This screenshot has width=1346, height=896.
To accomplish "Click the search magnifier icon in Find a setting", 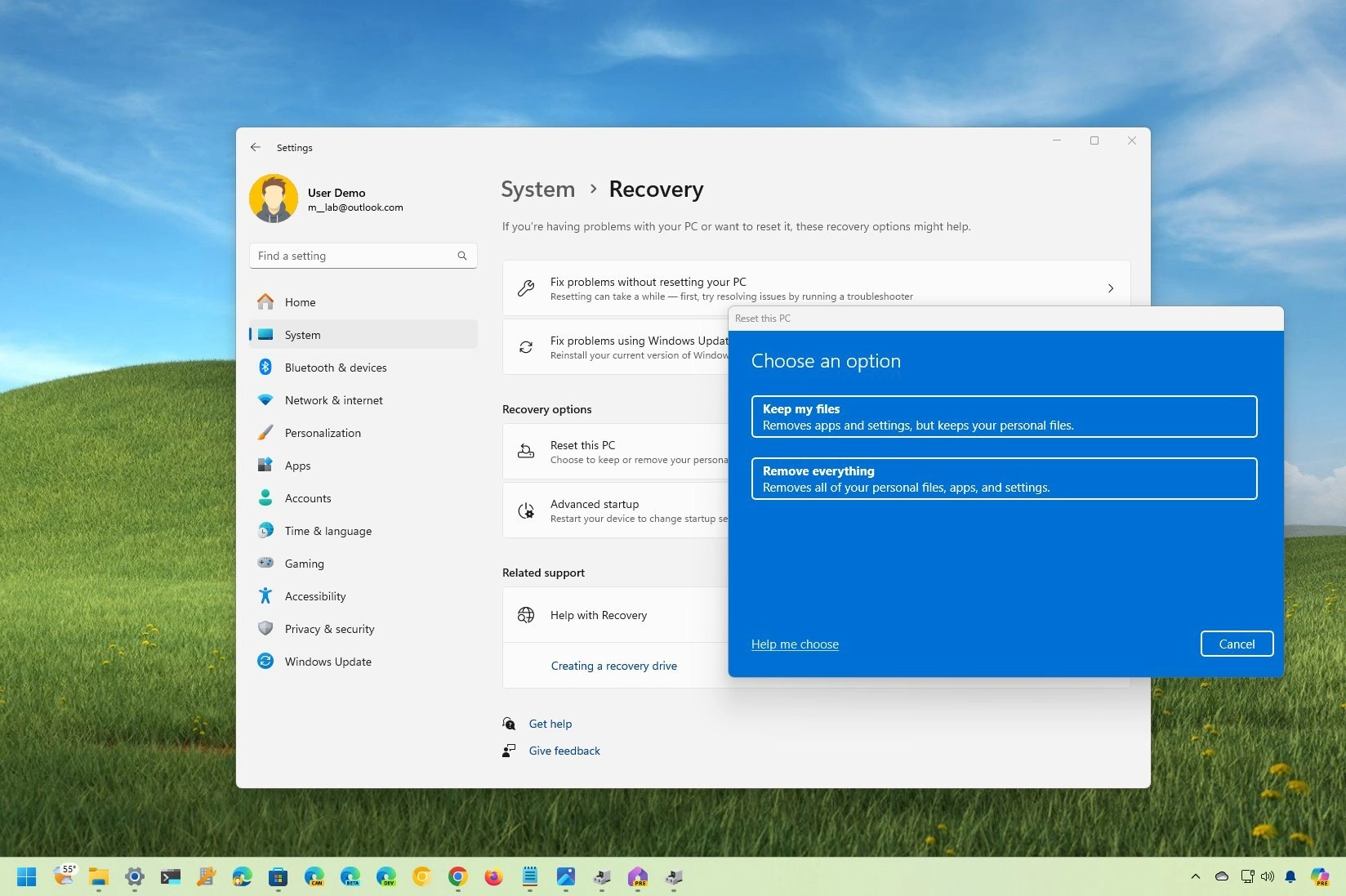I will pos(462,256).
